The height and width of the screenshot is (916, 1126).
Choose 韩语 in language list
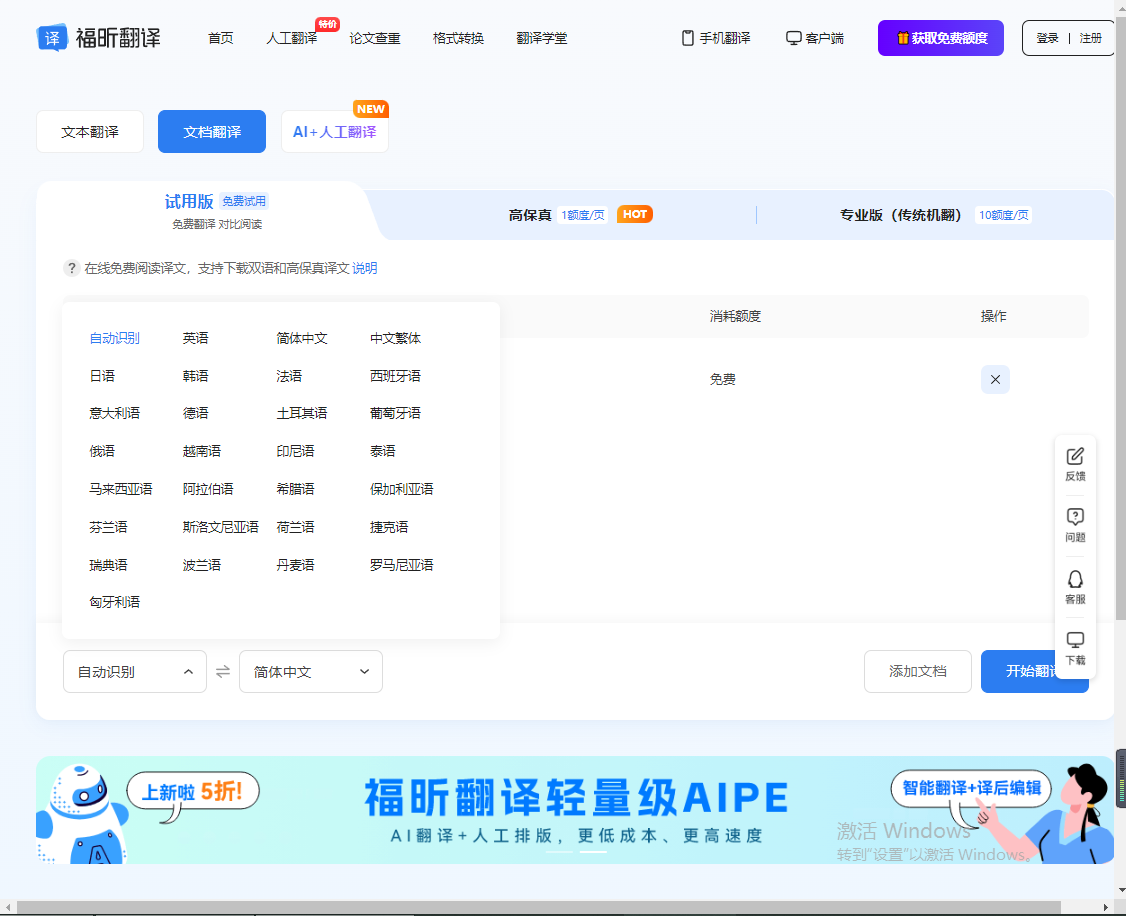pos(195,376)
